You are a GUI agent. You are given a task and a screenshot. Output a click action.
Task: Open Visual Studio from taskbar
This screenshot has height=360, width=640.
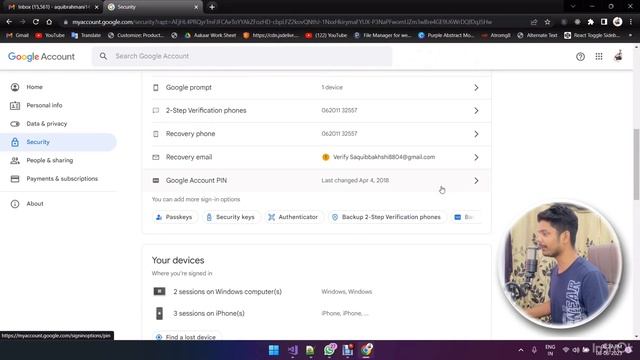[293, 350]
